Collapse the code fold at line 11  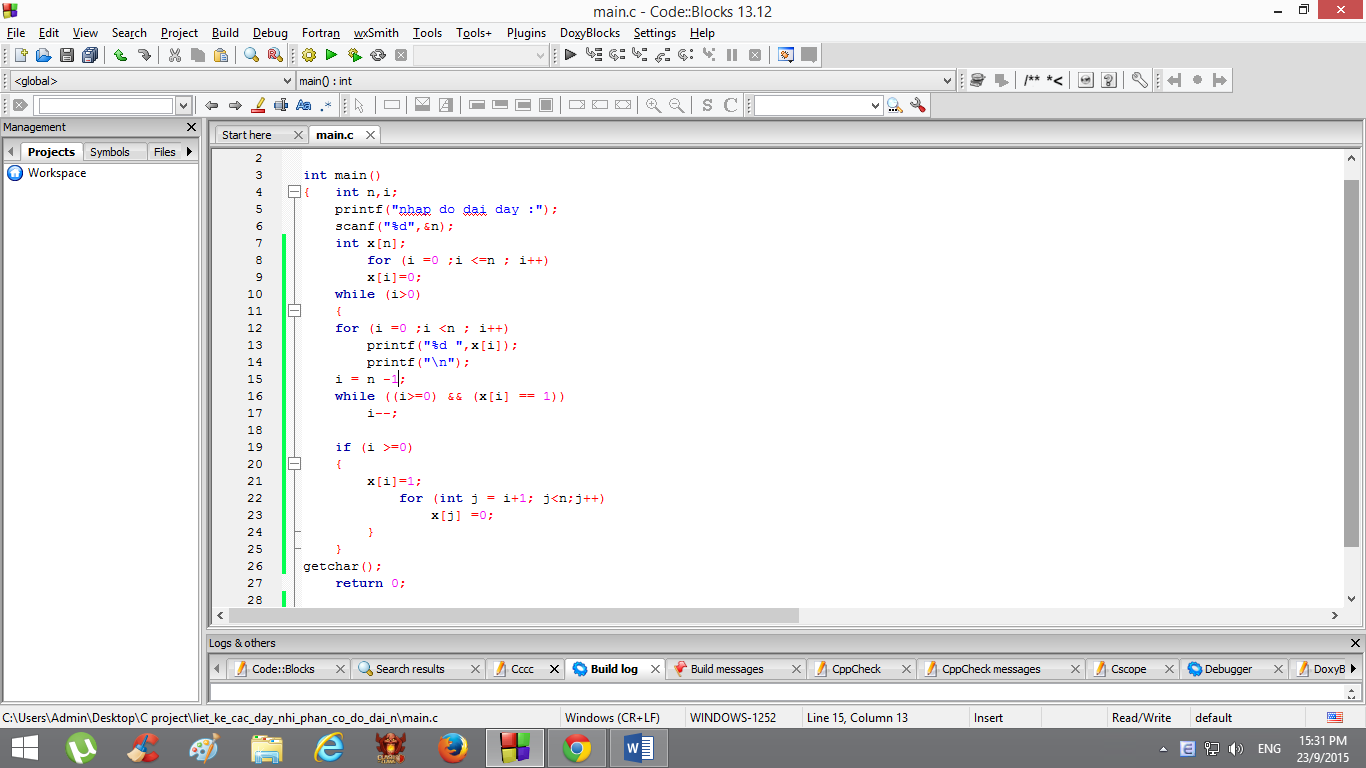click(x=294, y=311)
